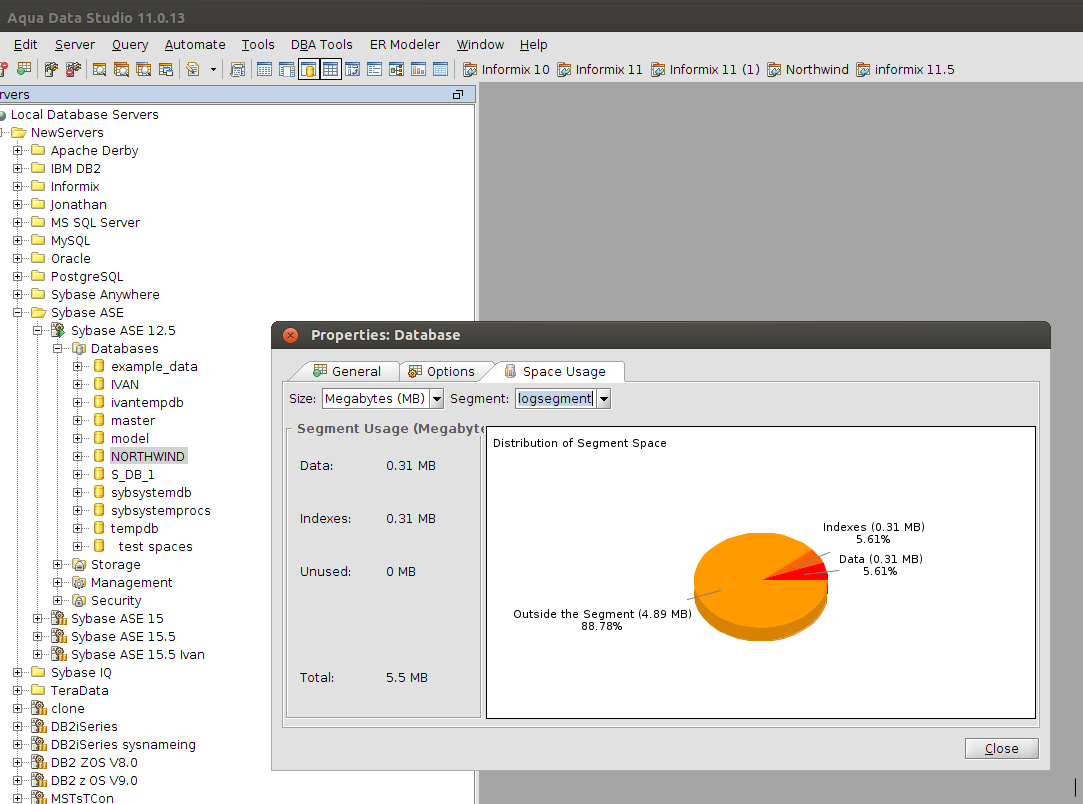This screenshot has width=1083, height=804.
Task: Open the Automate menu
Action: point(195,44)
